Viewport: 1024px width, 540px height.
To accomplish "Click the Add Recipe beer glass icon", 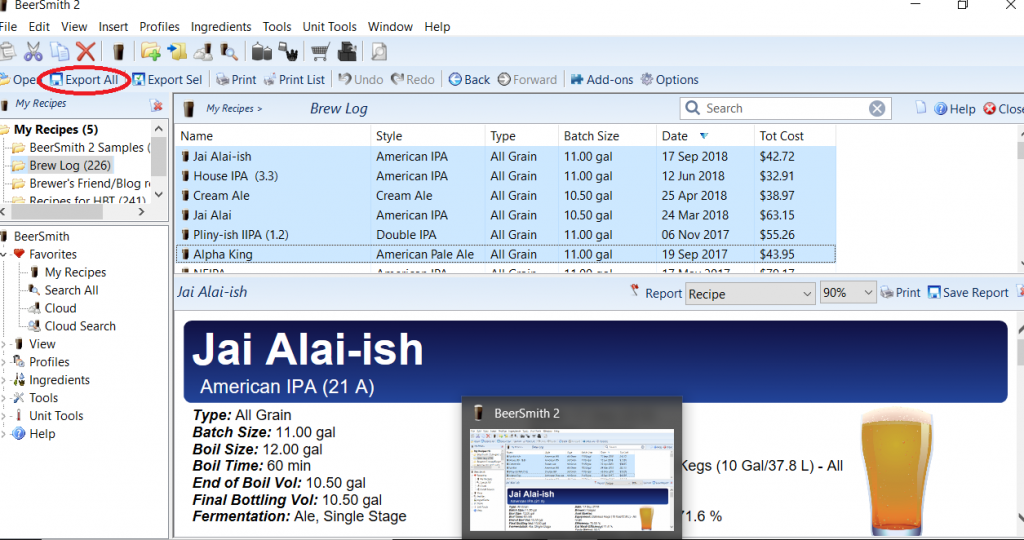I will pos(118,52).
